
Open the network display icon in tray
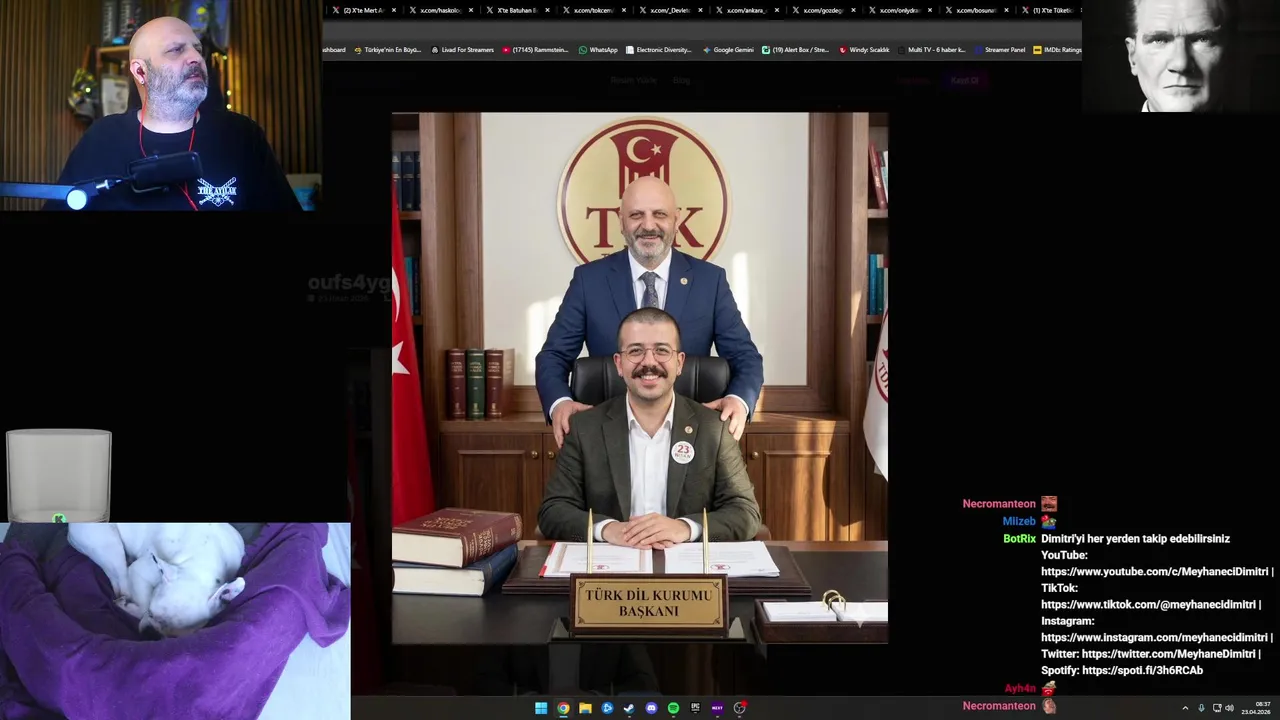pos(1217,708)
